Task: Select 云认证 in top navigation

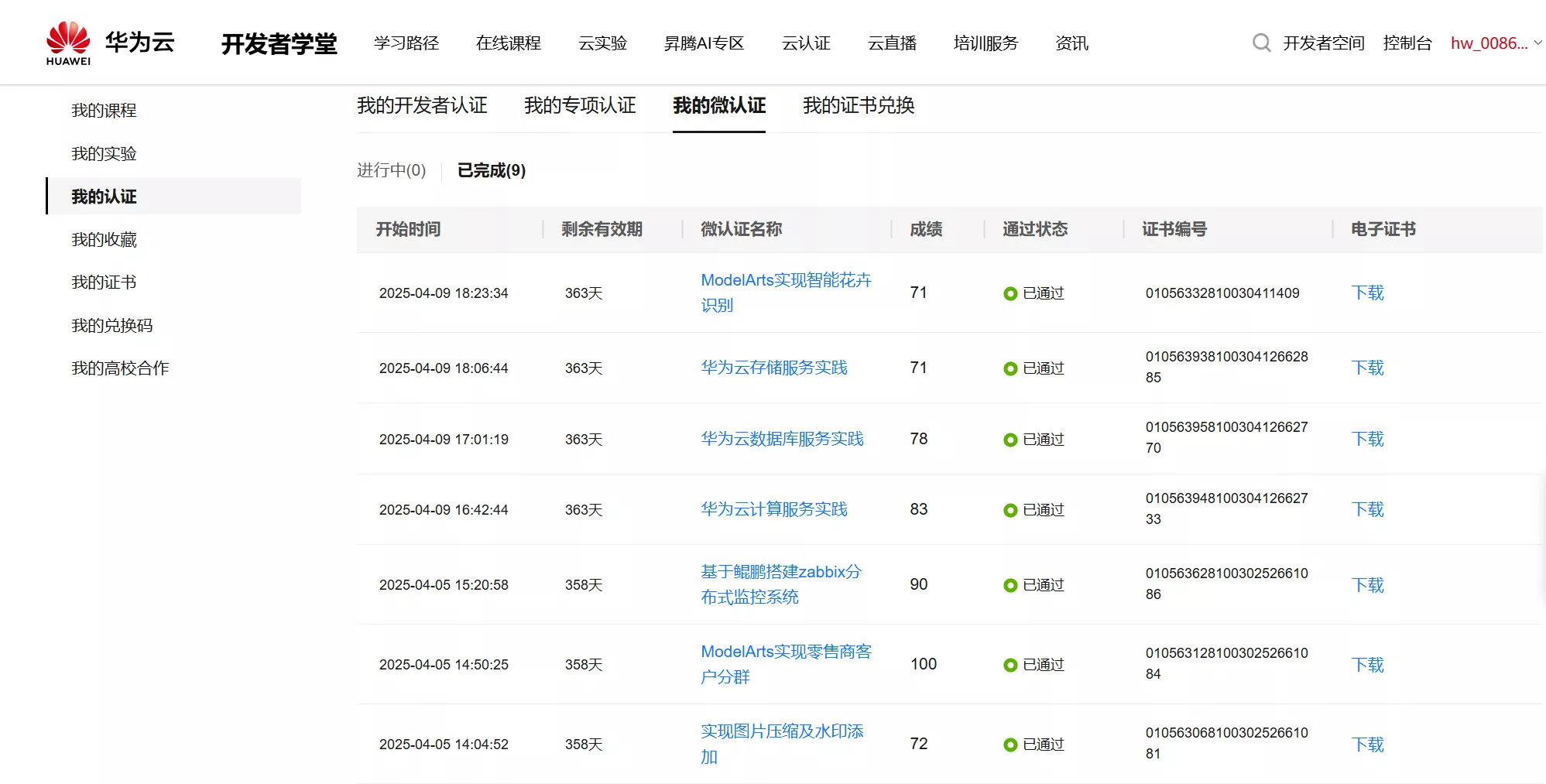Action: pos(806,43)
